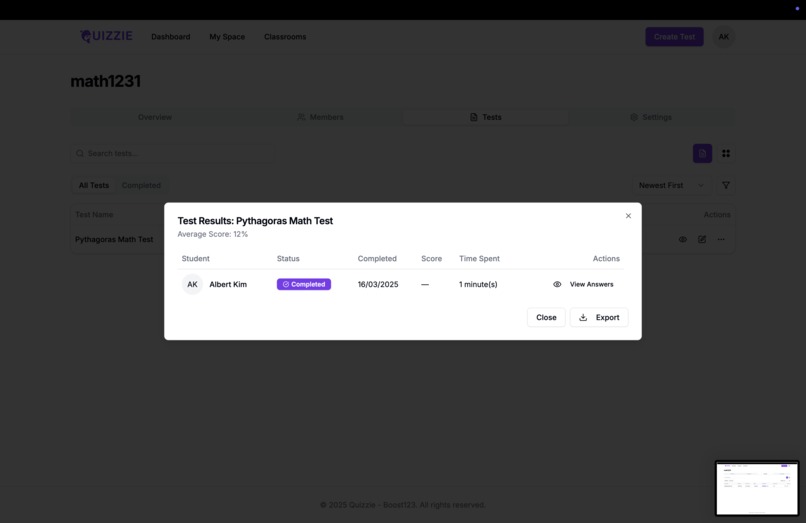Switch to the Members tab
Screen dimensions: 806x523
(x=320, y=117)
